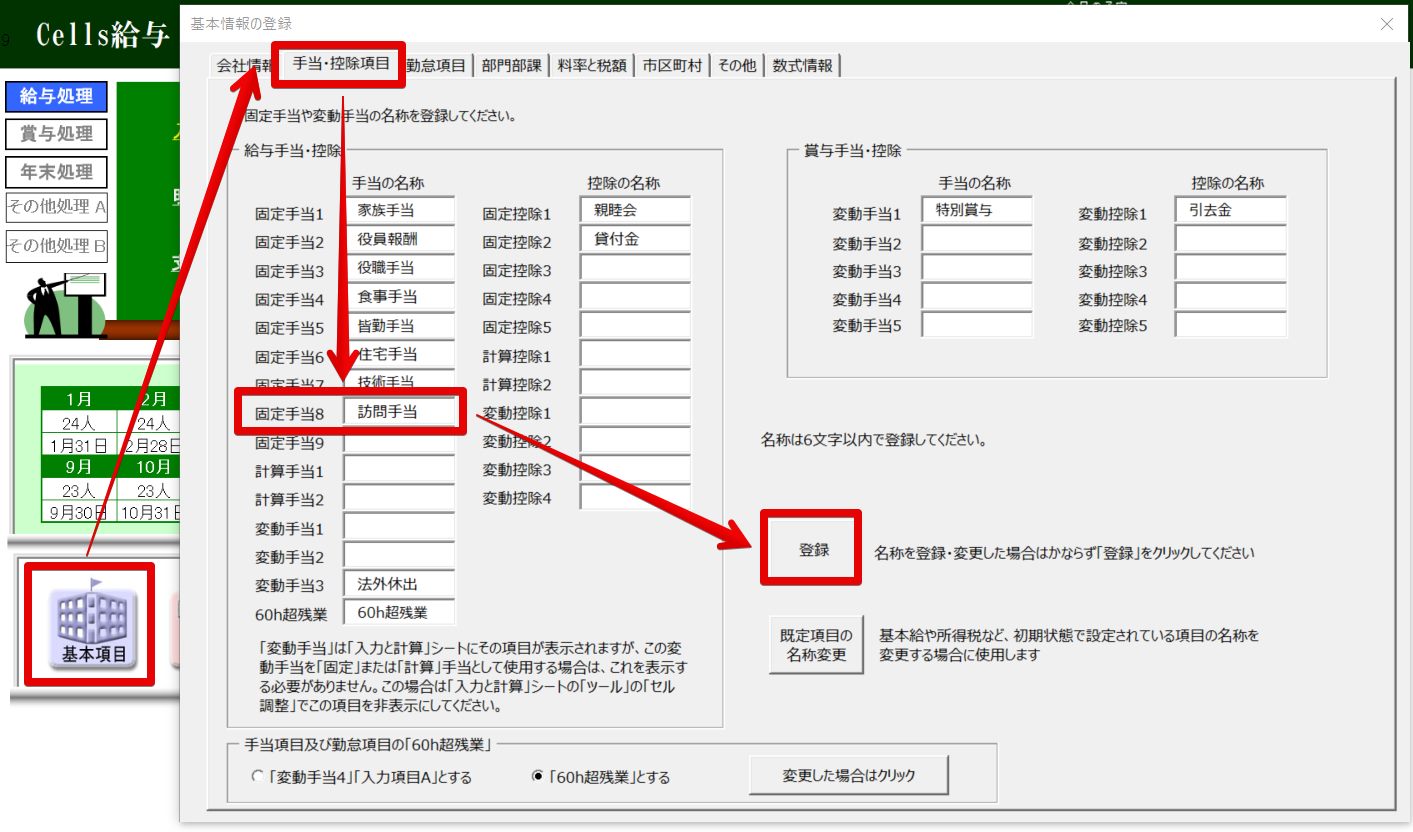The height and width of the screenshot is (832, 1413).
Task: Click the 既定項目の名称変更 button
Action: (x=816, y=645)
